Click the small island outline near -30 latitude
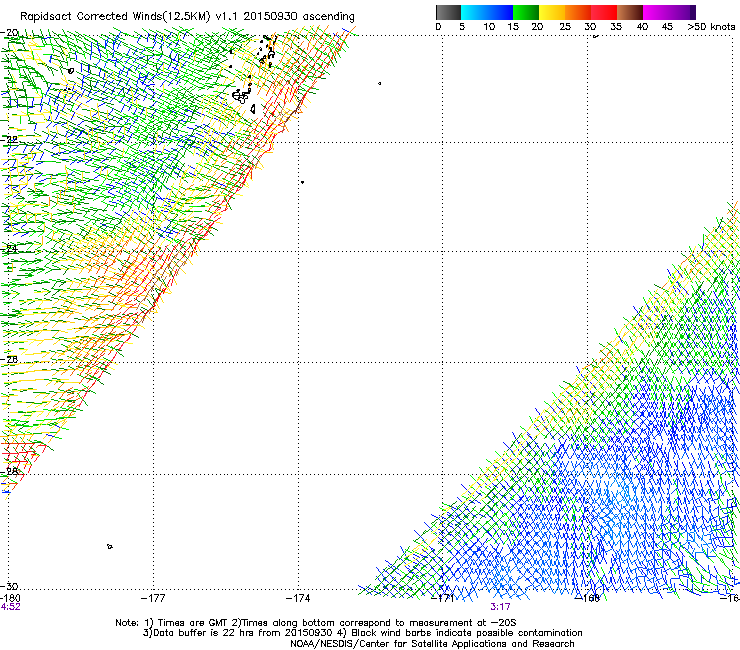 tap(109, 547)
